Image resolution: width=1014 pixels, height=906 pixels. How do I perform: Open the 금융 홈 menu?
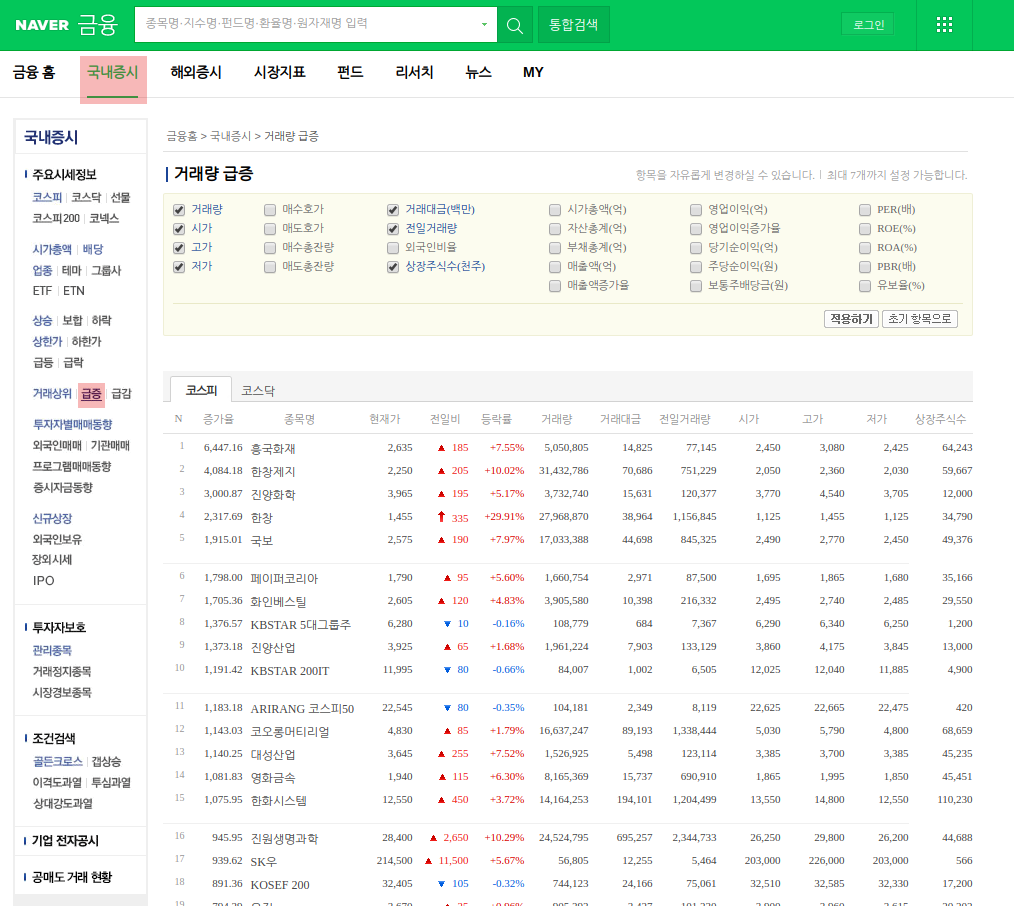pyautogui.click(x=34, y=72)
